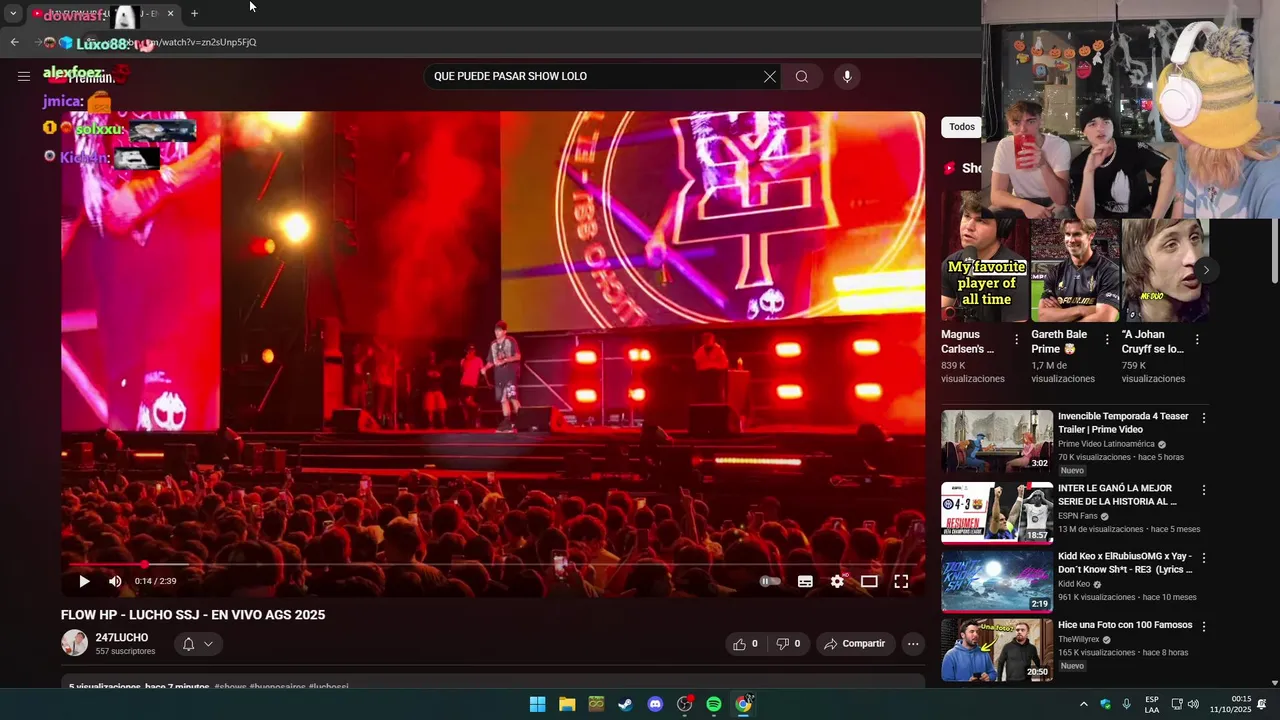Launch the Minecraft taskbar icon
This screenshot has height=720, width=1280.
pos(596,704)
